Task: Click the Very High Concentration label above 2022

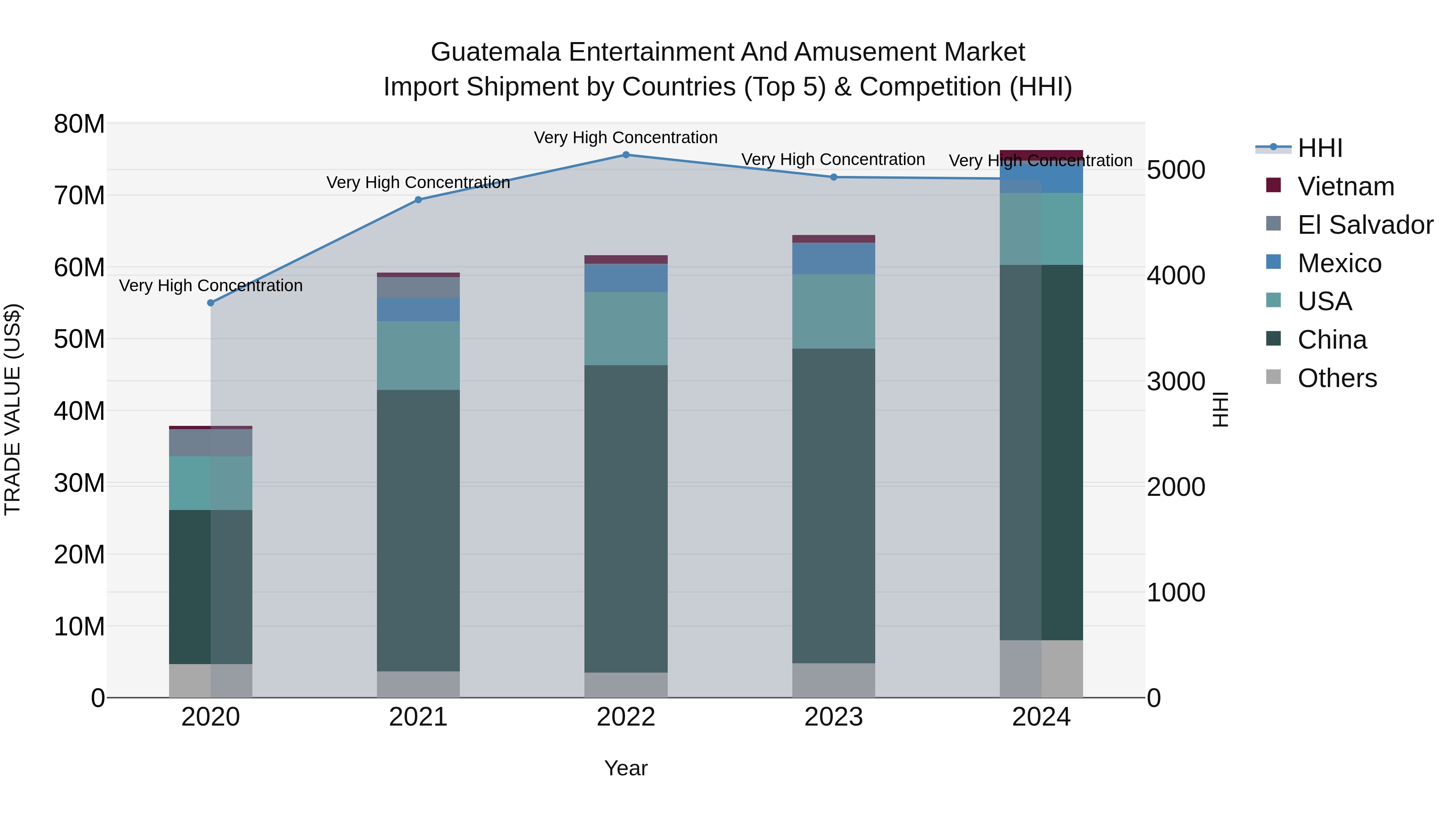Action: point(626,138)
